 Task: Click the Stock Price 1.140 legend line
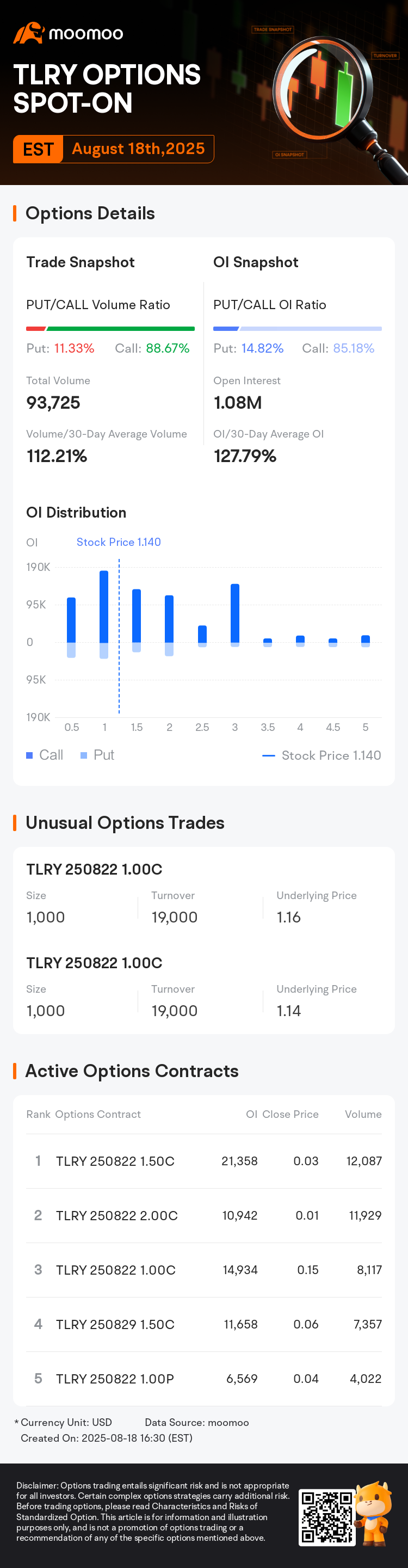269,755
